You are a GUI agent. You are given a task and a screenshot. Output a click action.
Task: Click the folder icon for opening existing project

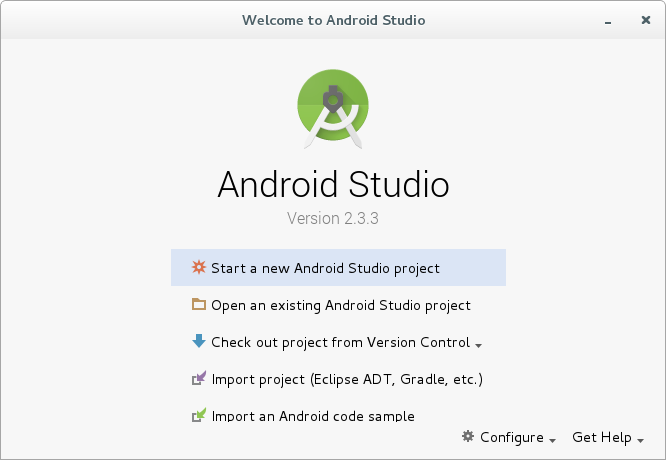point(198,304)
